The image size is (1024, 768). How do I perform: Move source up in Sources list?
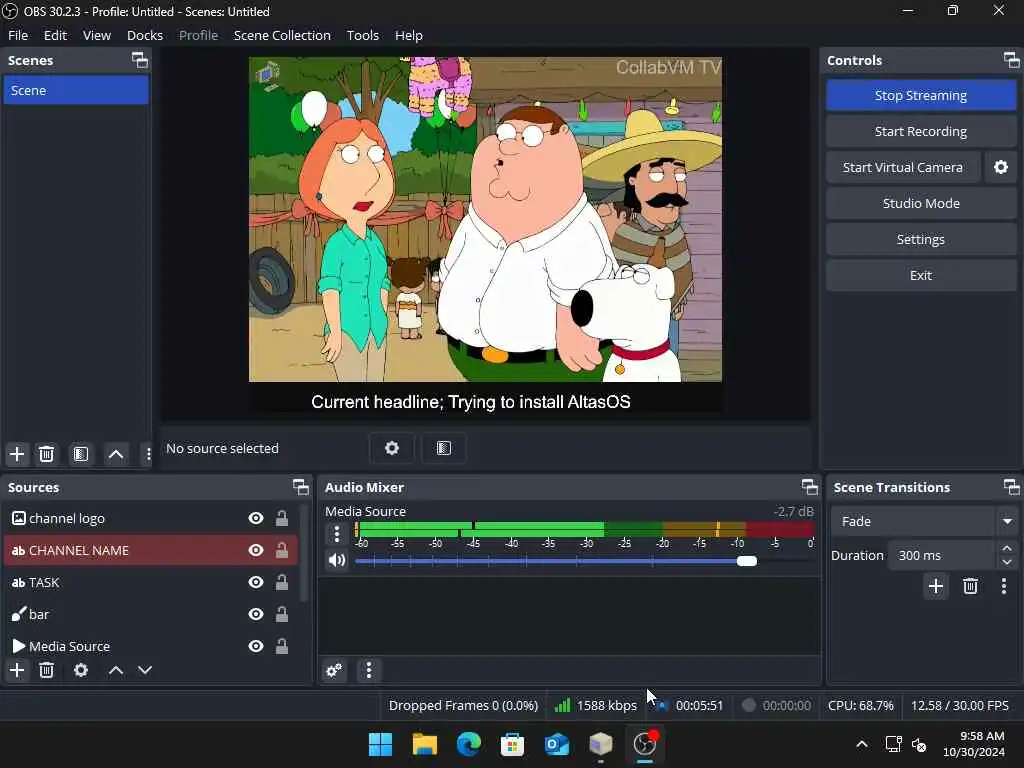(x=116, y=670)
